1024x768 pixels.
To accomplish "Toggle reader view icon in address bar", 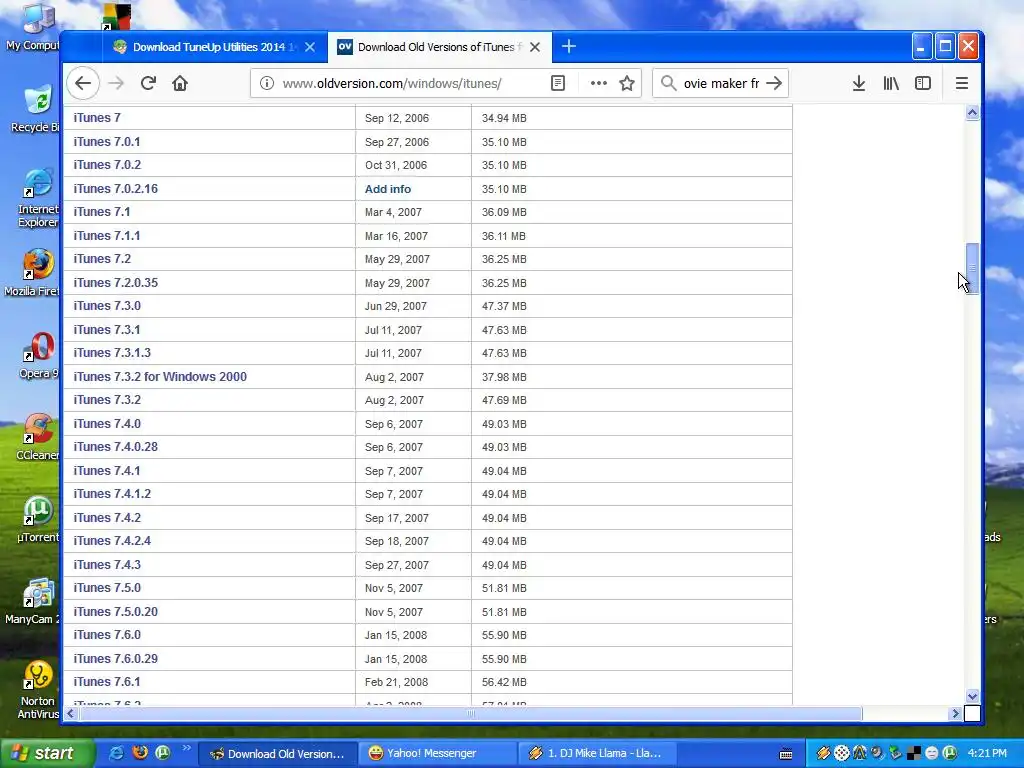I will (558, 84).
